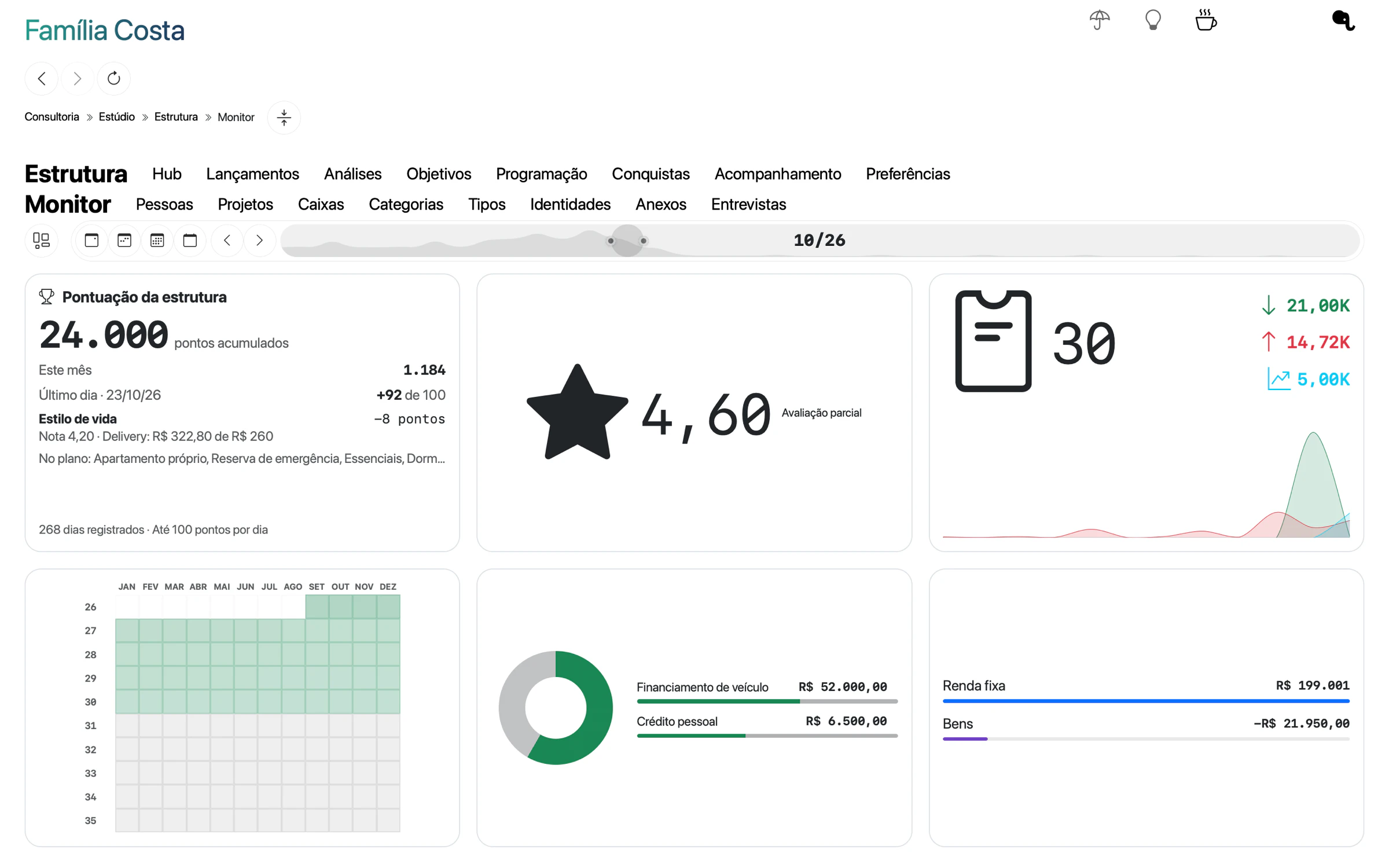Select the Caixas sub-tab

tap(321, 204)
